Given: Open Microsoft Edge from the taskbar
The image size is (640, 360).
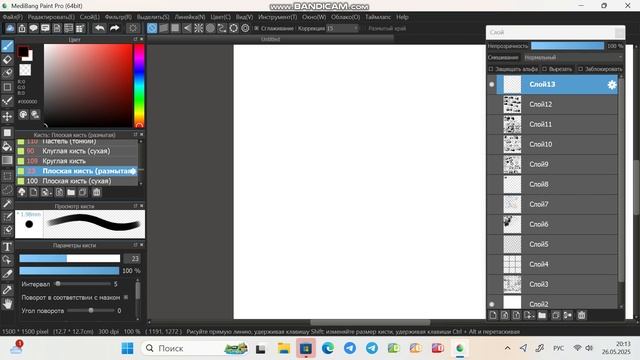Looking at the screenshot, I should [328, 348].
